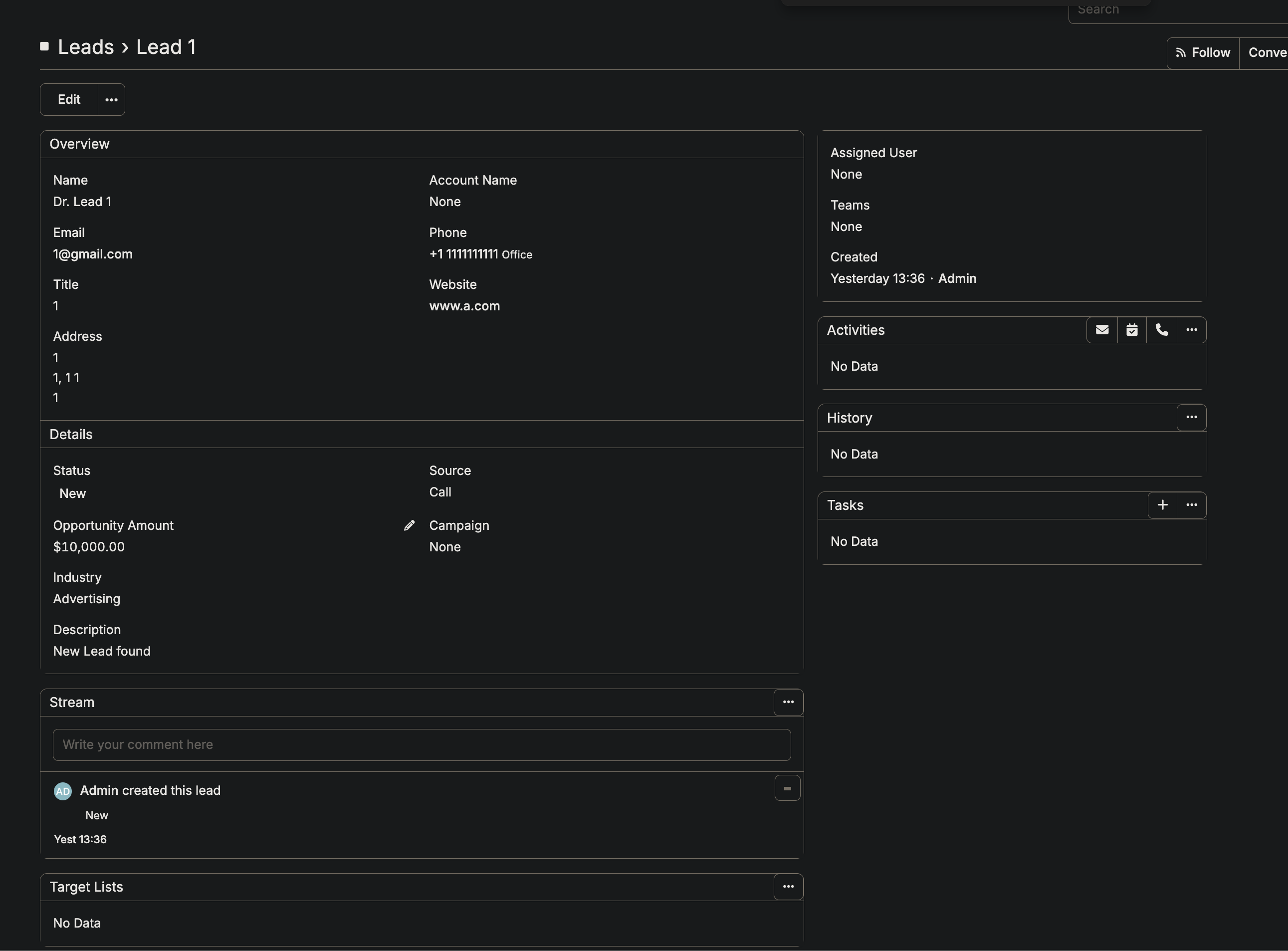Click the History panel title
This screenshot has height=951, width=1288.
[x=850, y=418]
